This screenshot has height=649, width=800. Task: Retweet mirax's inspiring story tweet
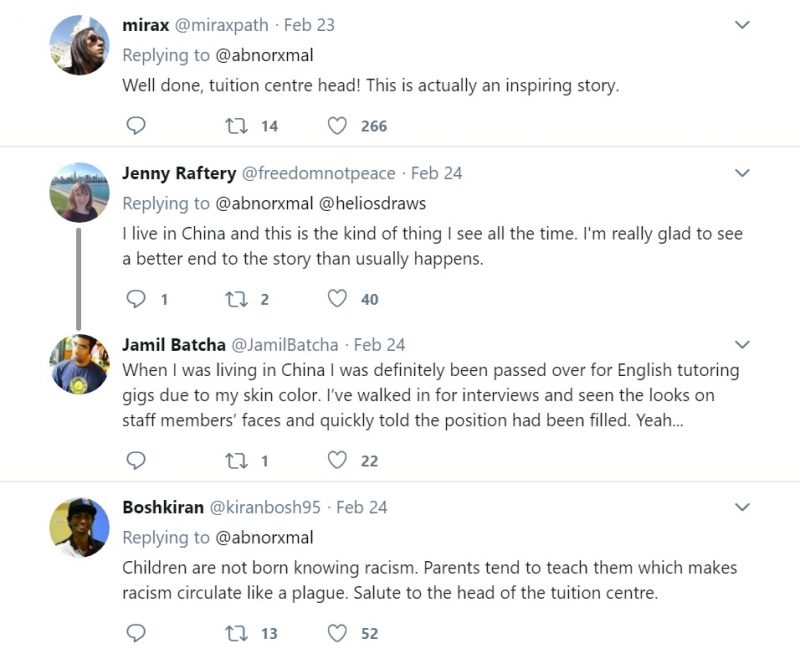click(237, 126)
